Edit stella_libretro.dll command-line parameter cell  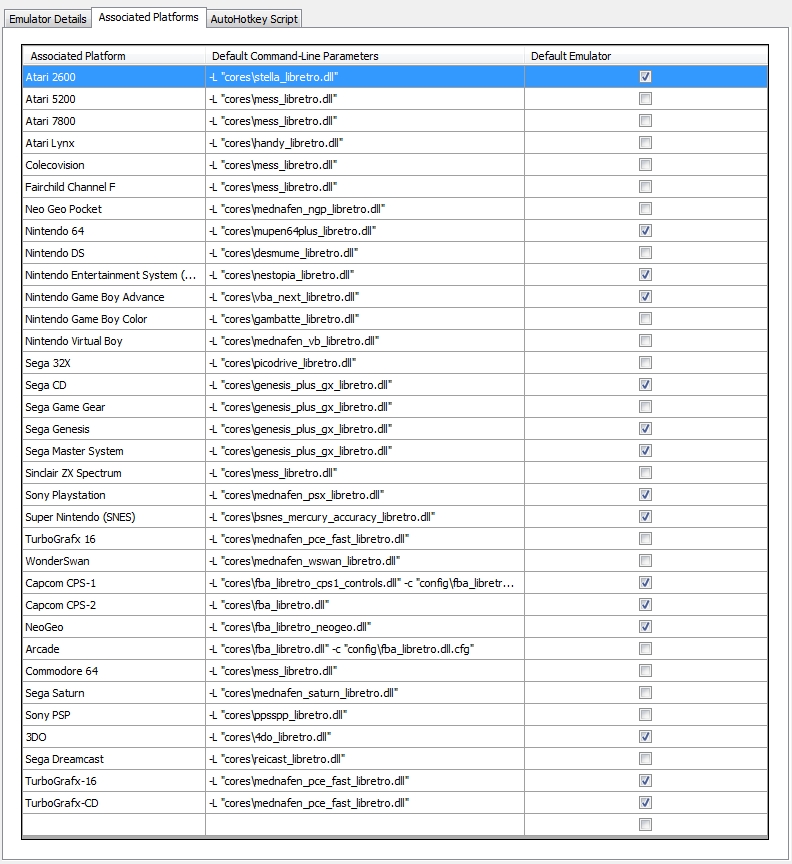point(365,77)
